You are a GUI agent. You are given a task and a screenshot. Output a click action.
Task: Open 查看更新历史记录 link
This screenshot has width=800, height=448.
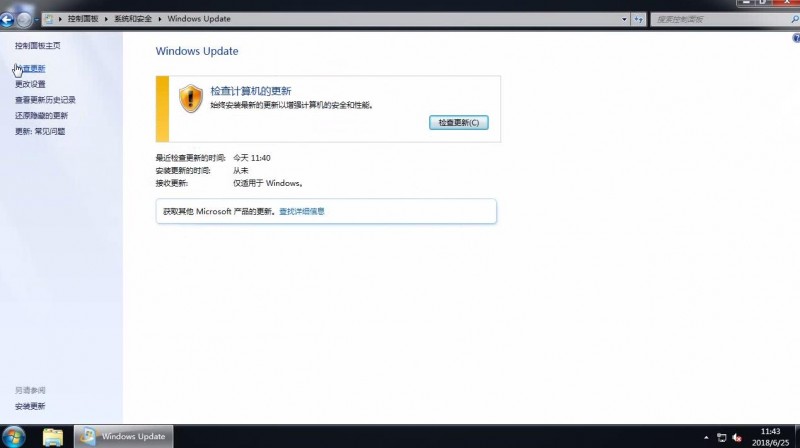point(45,99)
